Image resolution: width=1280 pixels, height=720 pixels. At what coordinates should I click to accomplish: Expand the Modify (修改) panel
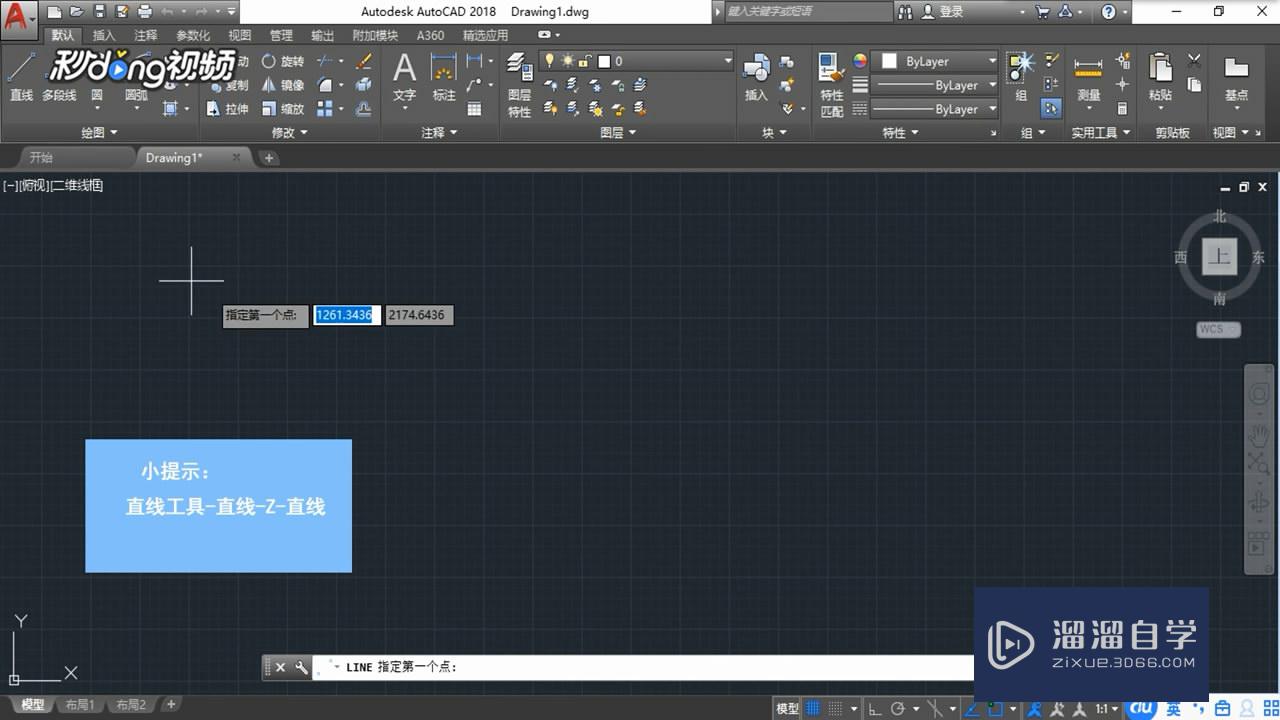pyautogui.click(x=290, y=132)
